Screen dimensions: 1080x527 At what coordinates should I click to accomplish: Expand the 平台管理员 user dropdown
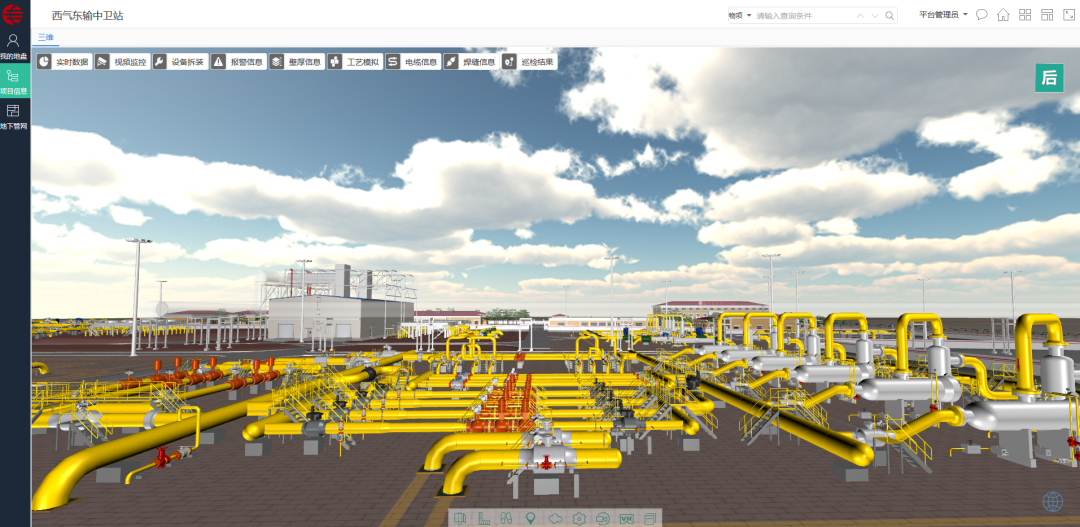(x=943, y=15)
